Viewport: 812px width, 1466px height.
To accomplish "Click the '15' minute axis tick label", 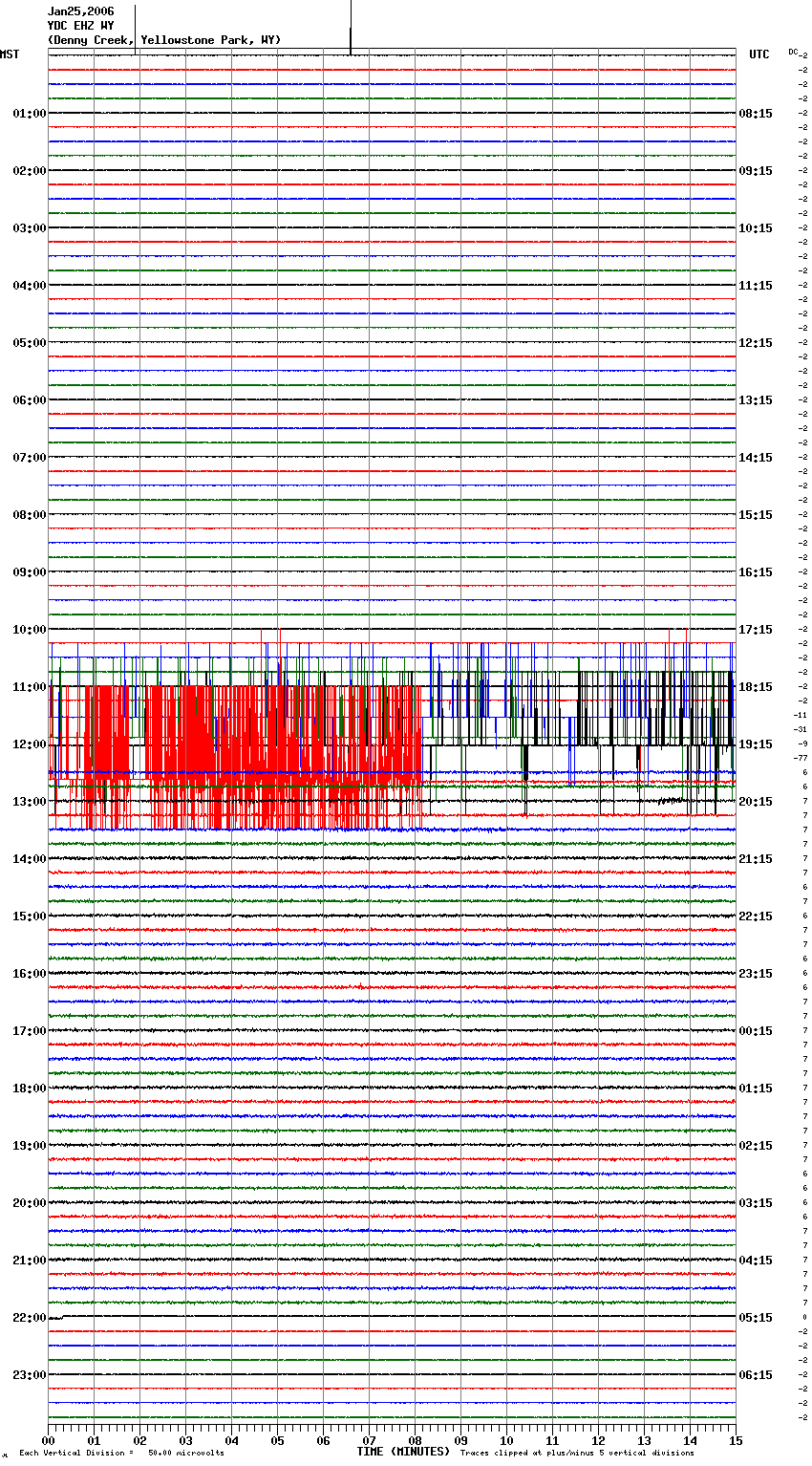I will click(x=735, y=1440).
